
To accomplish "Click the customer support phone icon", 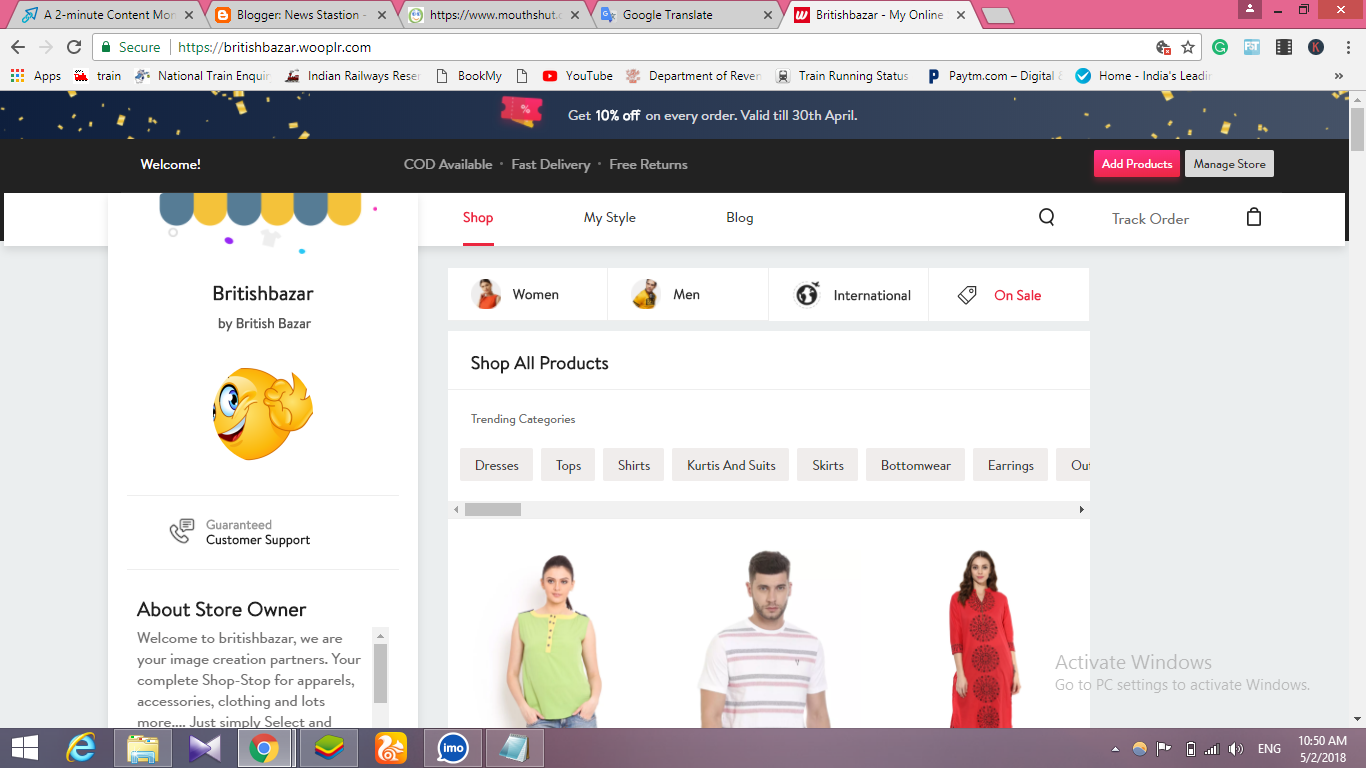I will point(182,531).
